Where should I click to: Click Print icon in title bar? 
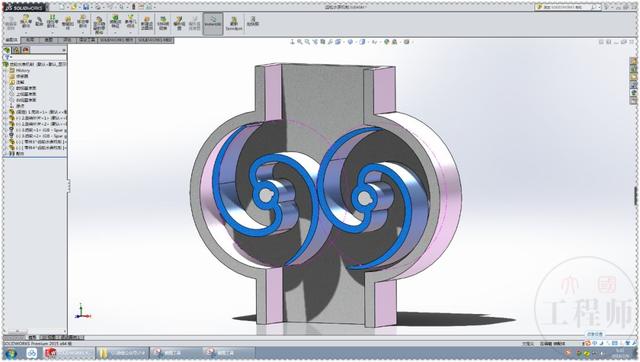(x=98, y=7)
